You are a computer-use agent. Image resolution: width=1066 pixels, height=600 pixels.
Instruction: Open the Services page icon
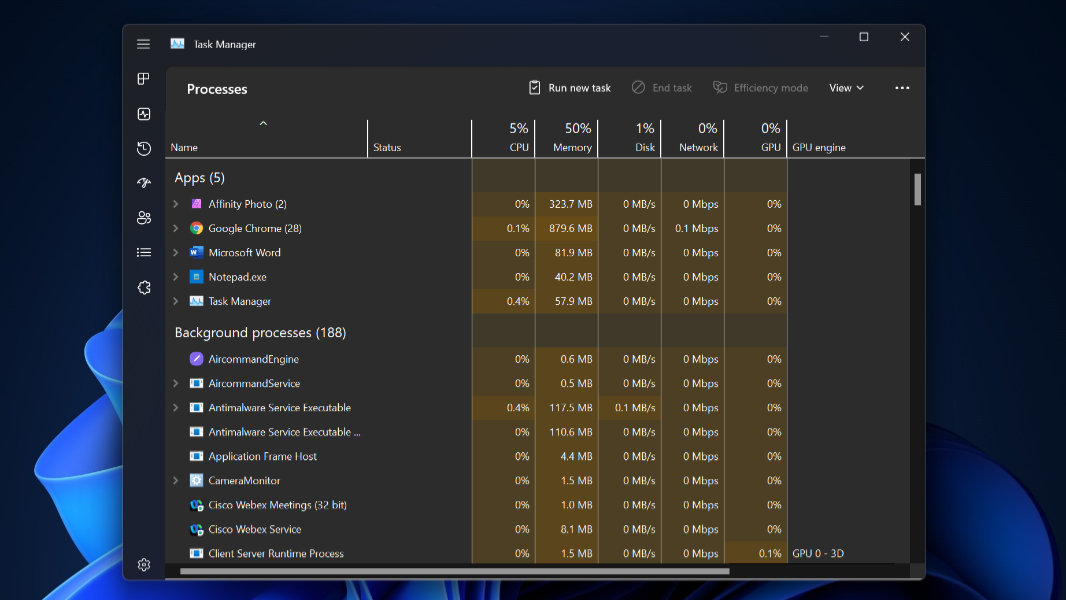tap(143, 287)
